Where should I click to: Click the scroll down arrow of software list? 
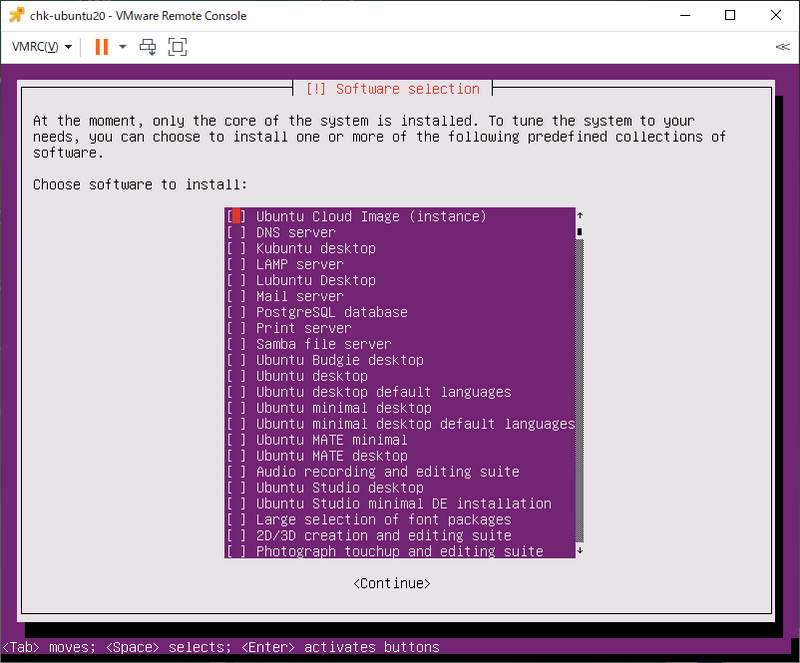[x=580, y=550]
